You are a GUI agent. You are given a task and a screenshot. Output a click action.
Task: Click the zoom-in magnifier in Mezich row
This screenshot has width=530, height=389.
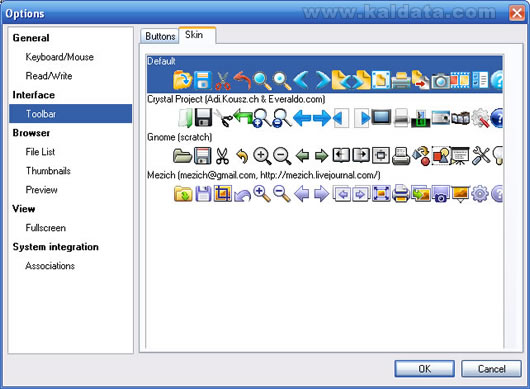[x=262, y=194]
